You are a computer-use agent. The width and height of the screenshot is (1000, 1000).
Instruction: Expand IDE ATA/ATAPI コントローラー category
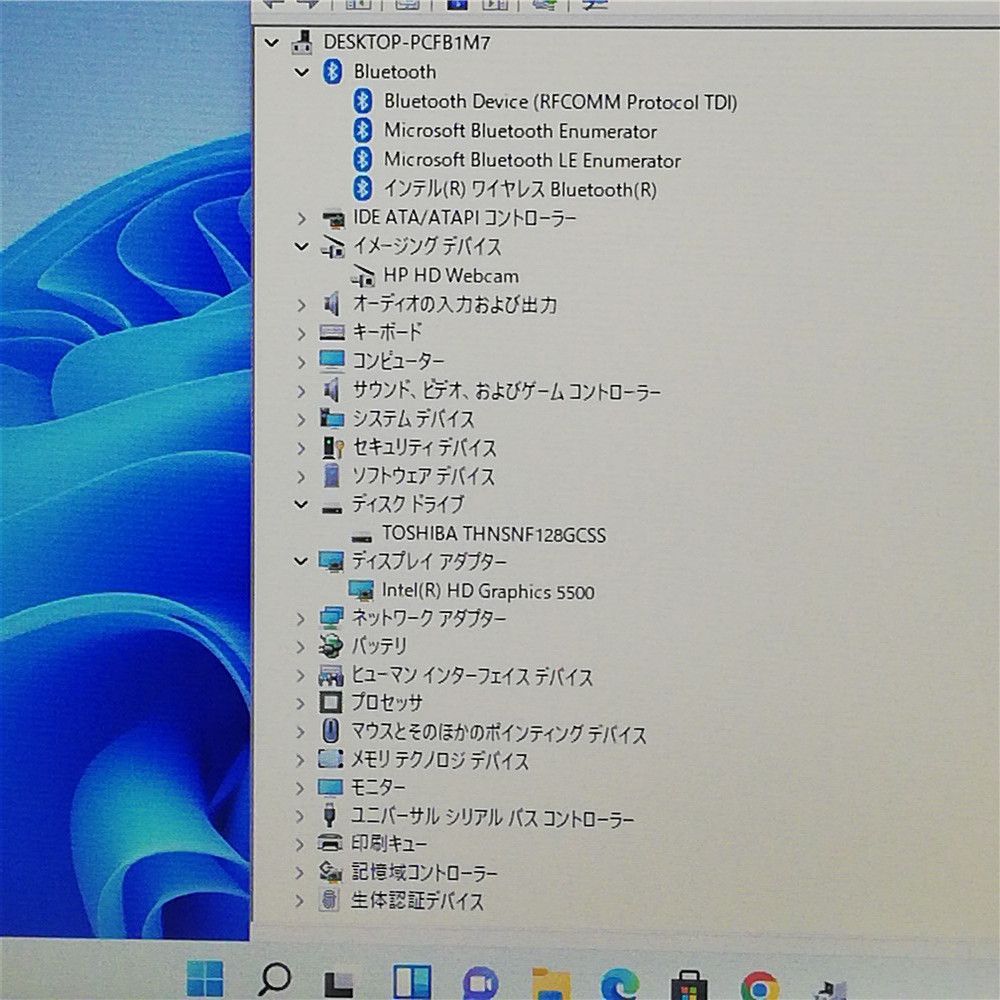point(302,218)
